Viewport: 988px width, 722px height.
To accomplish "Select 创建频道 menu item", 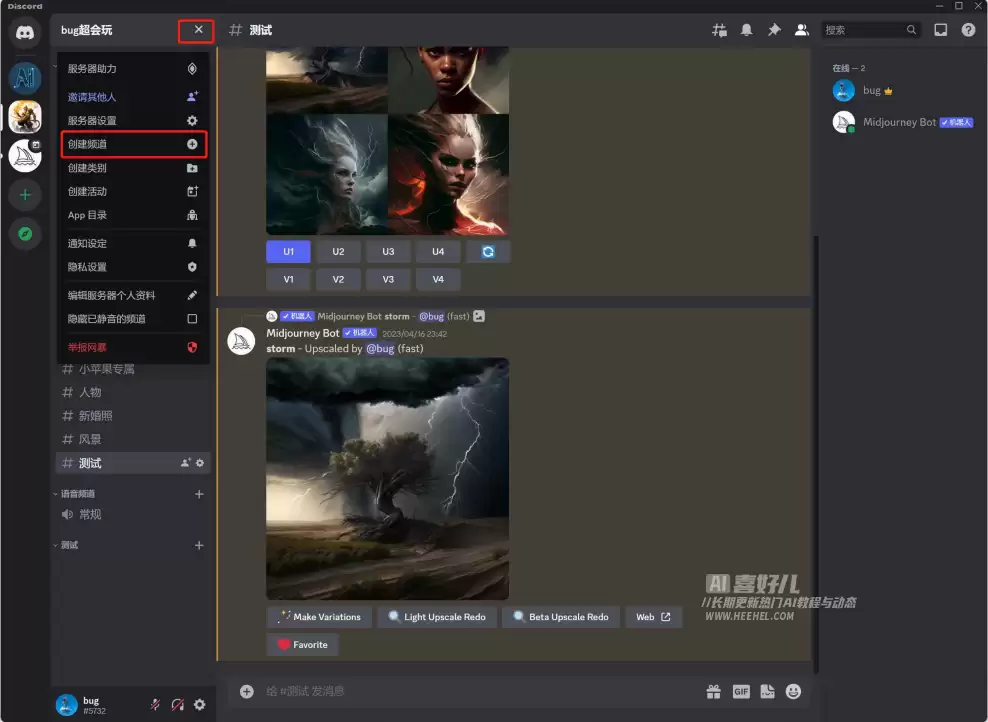I will coord(133,144).
